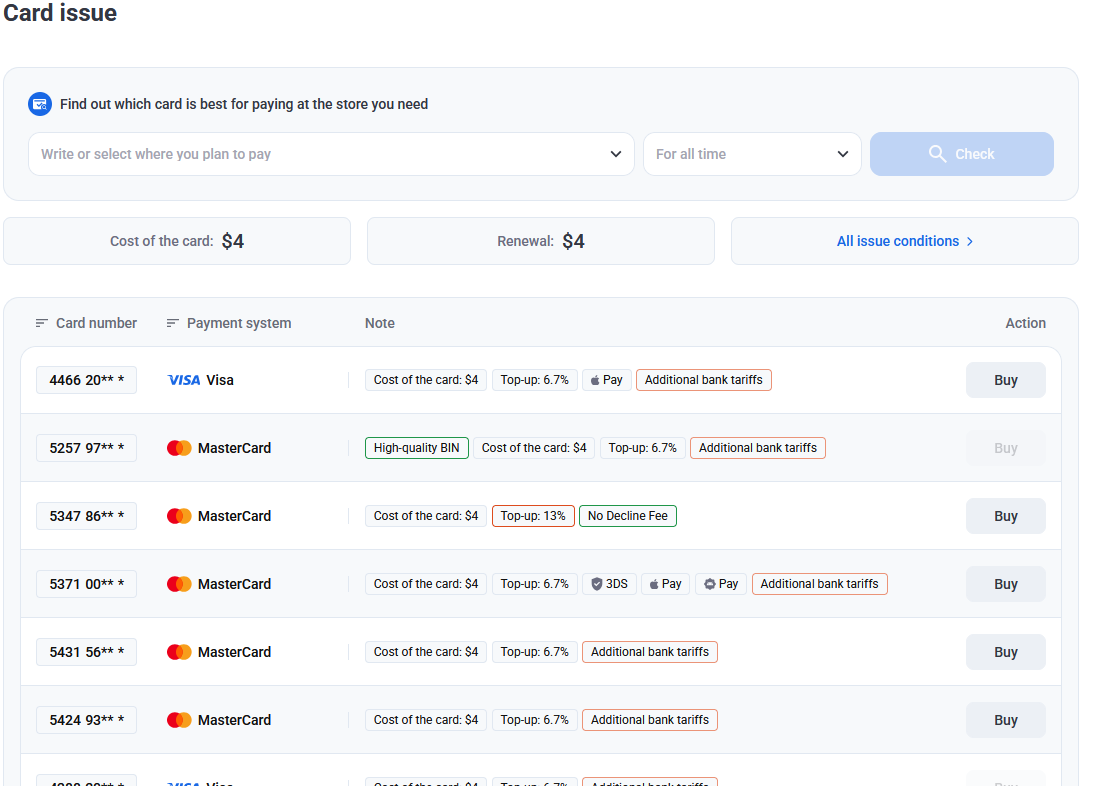Click the 3DS shield badge on card 5371 00
The height and width of the screenshot is (786, 1103).
[x=609, y=584]
